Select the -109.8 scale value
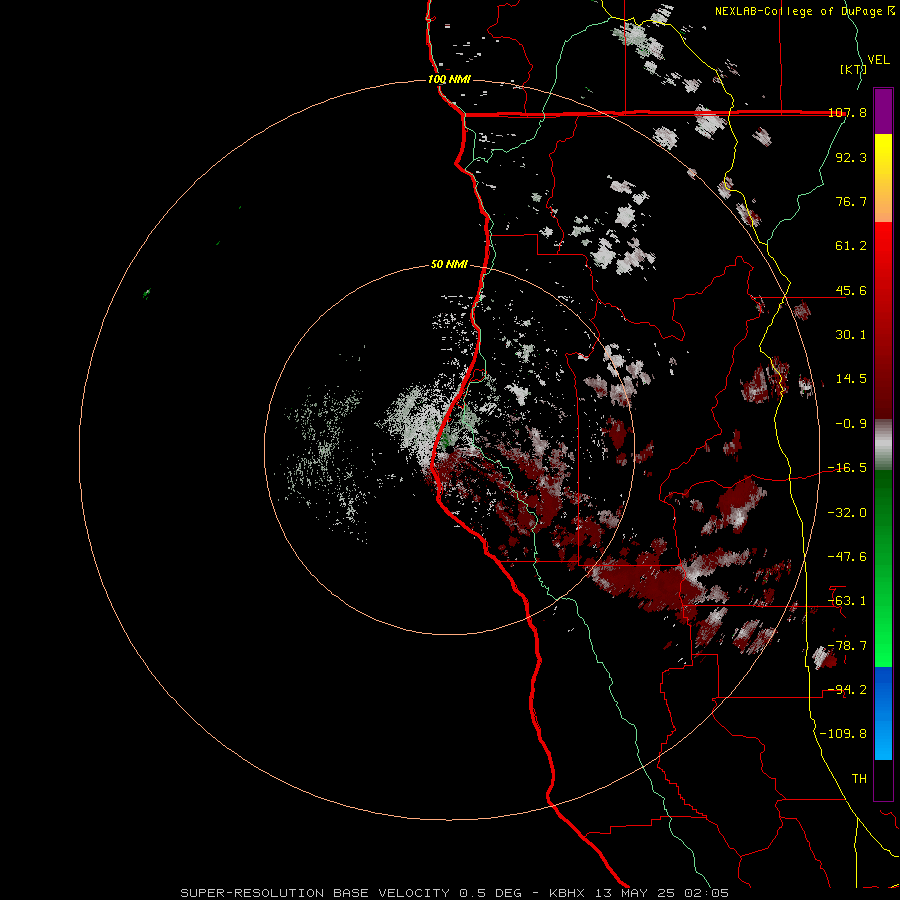This screenshot has width=900, height=900. (x=843, y=734)
